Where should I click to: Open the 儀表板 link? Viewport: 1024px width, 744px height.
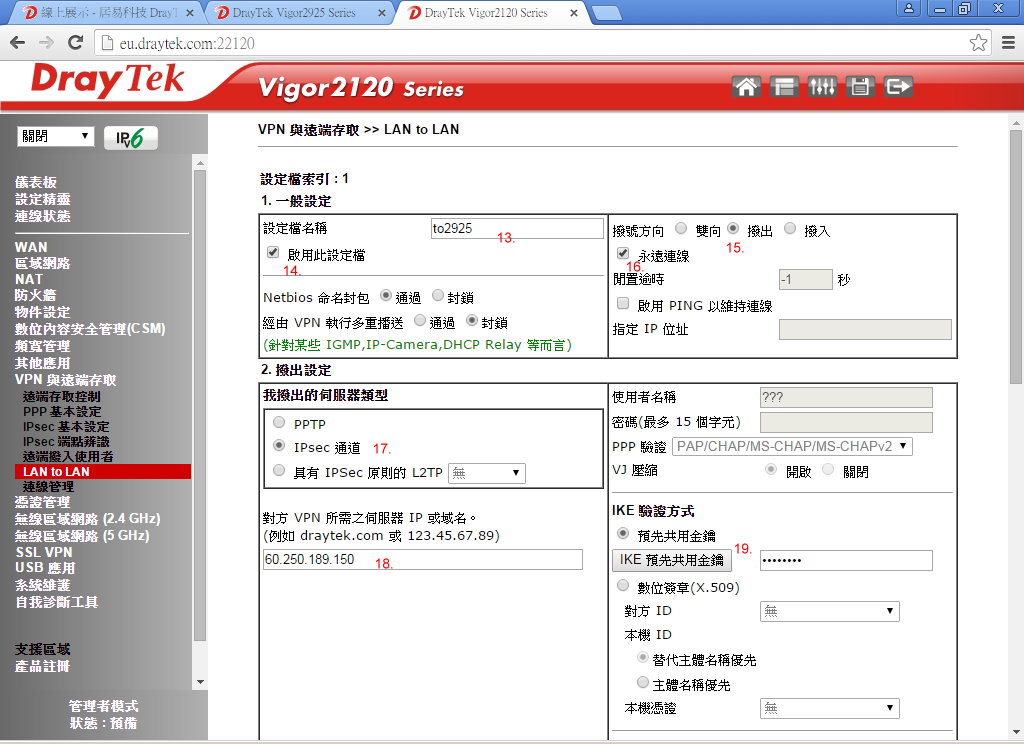[36, 182]
